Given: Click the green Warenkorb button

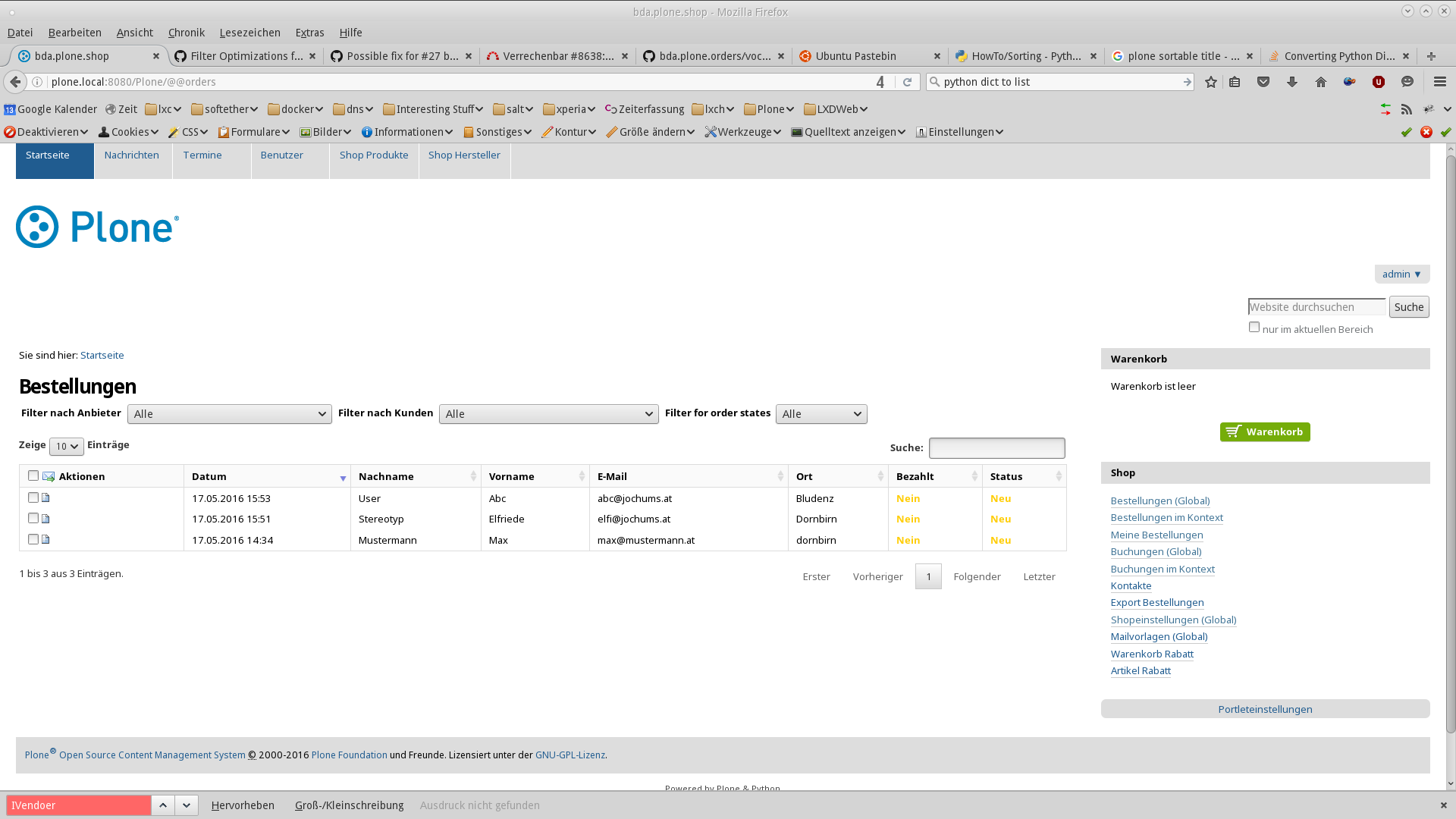Looking at the screenshot, I should pyautogui.click(x=1265, y=431).
